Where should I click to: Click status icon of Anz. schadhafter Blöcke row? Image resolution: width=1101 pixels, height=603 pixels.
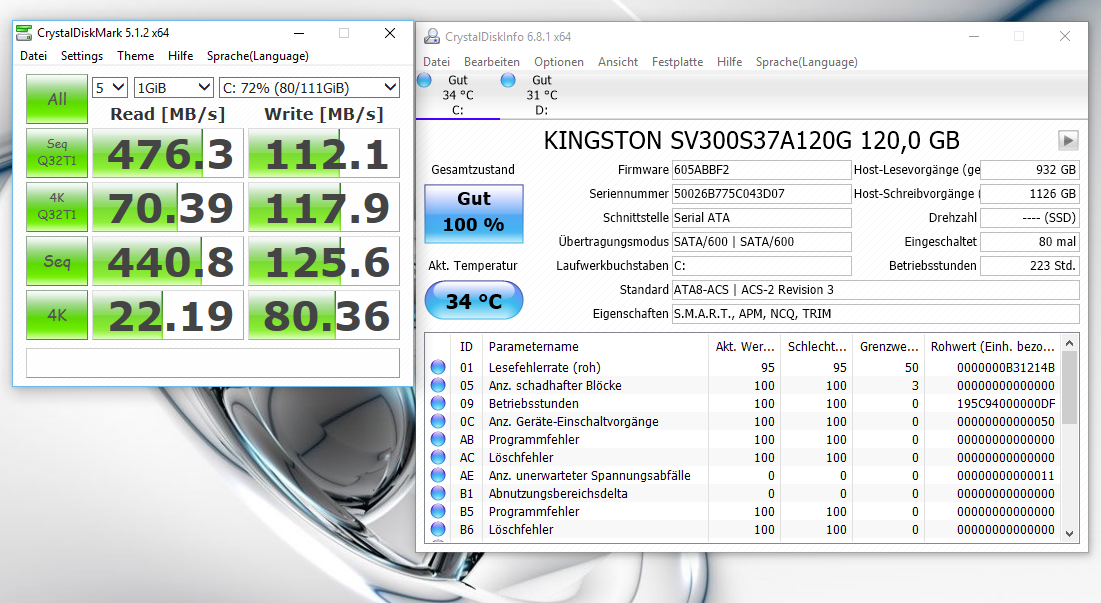click(x=438, y=385)
